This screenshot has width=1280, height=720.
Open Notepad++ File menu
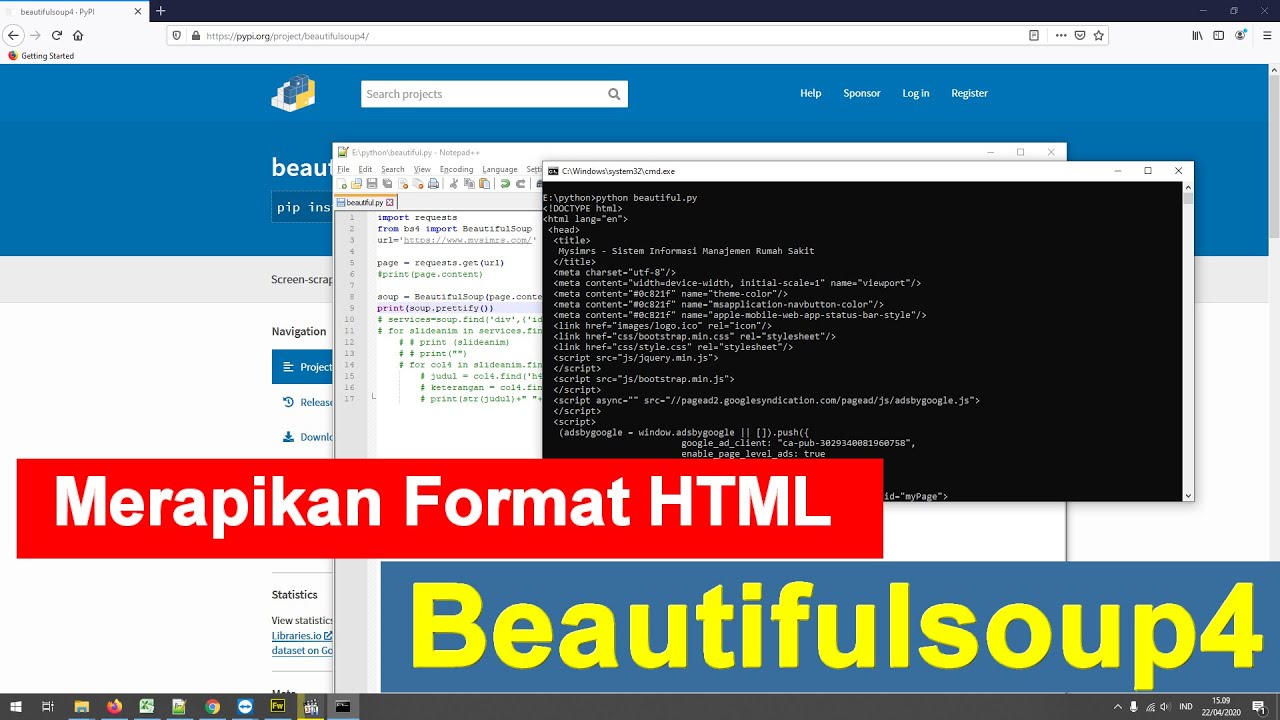343,169
